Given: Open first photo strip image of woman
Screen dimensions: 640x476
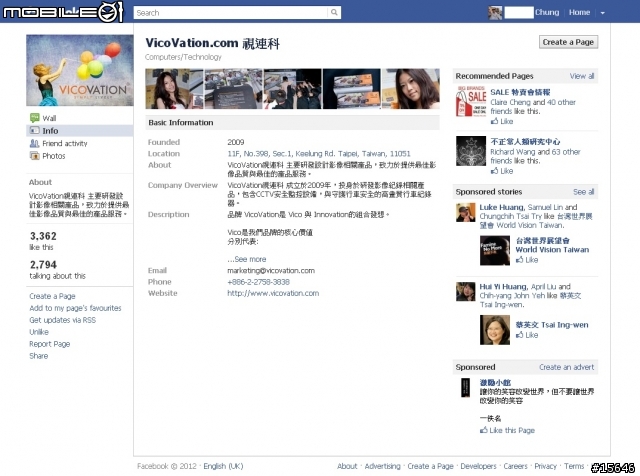Looking at the screenshot, I should point(174,89).
